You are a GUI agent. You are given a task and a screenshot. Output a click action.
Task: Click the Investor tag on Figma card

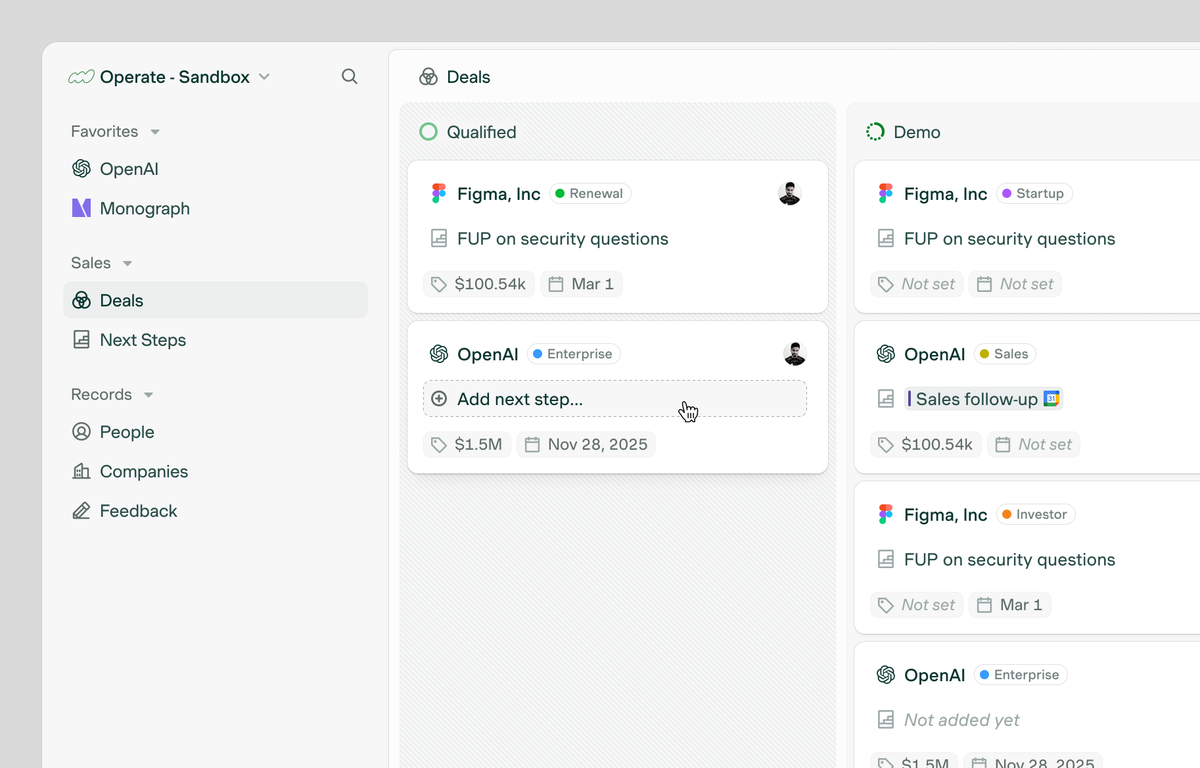[x=1035, y=515]
